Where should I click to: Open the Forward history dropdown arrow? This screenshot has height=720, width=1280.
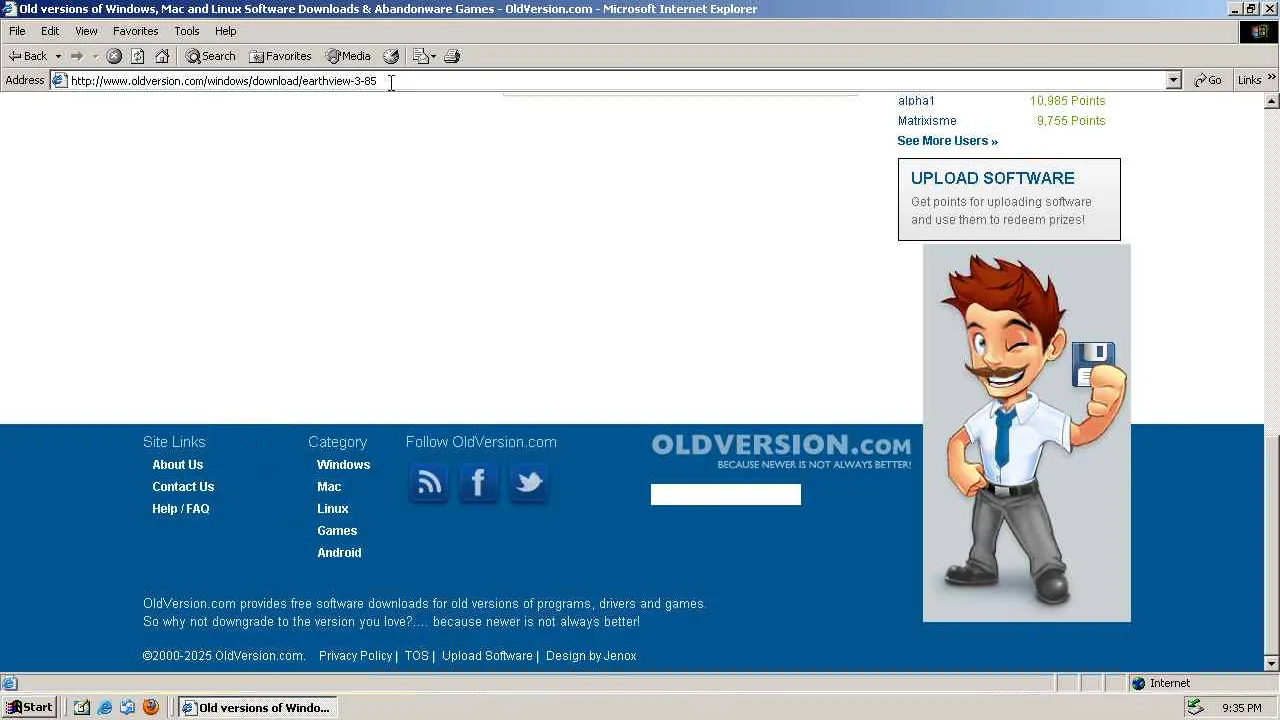(x=95, y=56)
